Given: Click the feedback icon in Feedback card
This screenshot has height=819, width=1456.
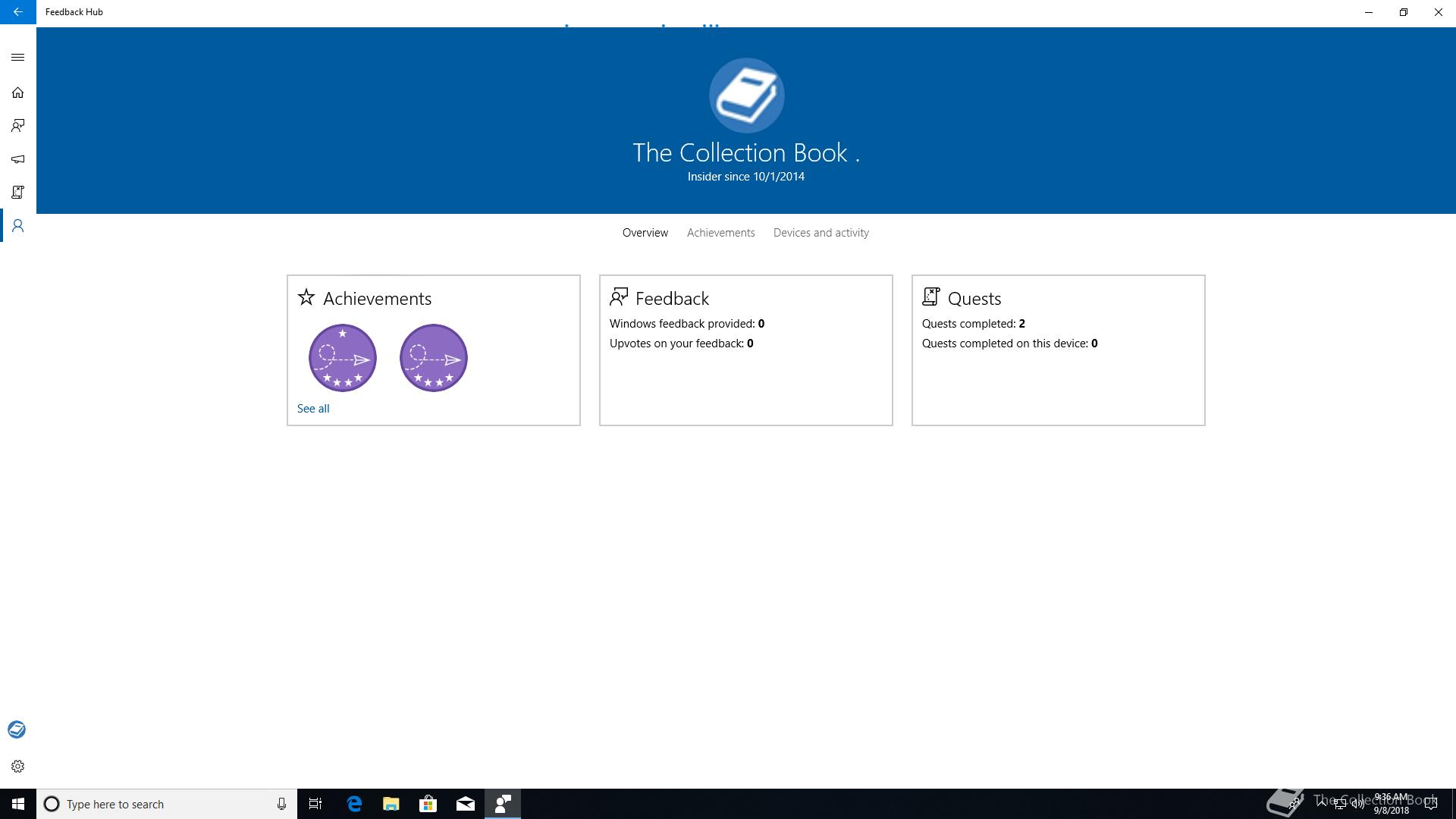Looking at the screenshot, I should pyautogui.click(x=619, y=297).
